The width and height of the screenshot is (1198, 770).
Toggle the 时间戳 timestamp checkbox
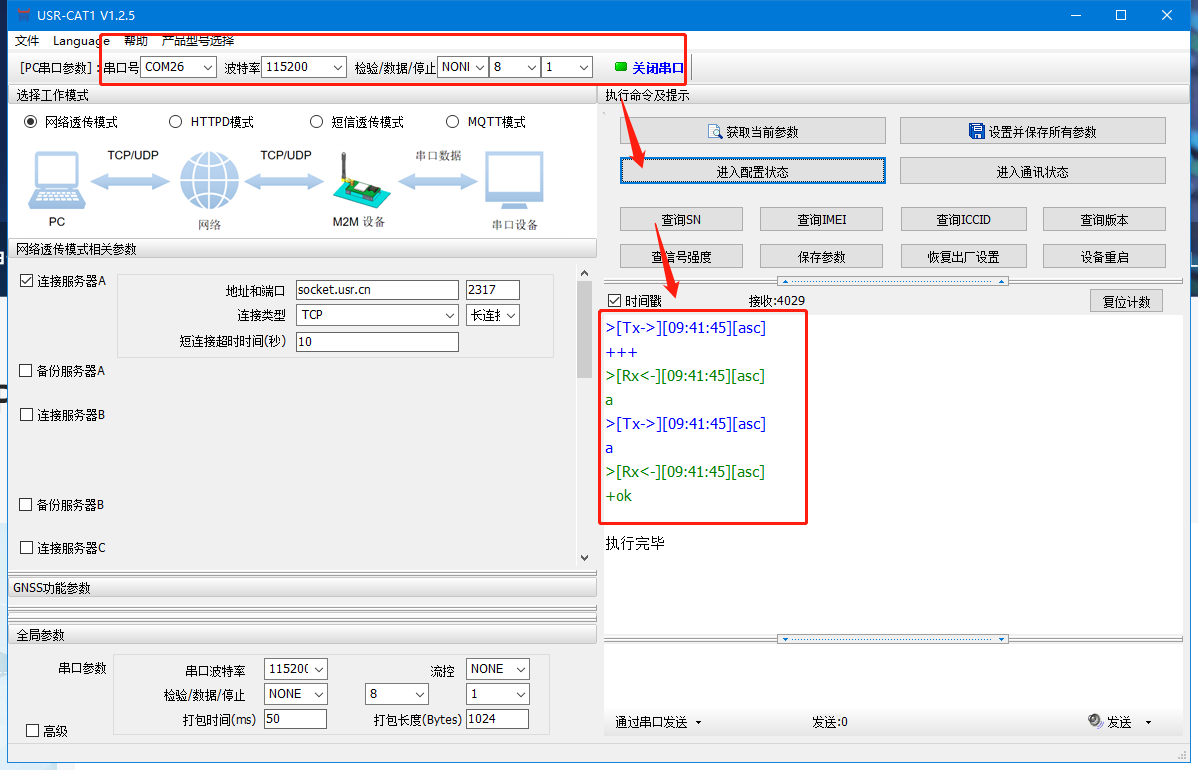coord(614,301)
